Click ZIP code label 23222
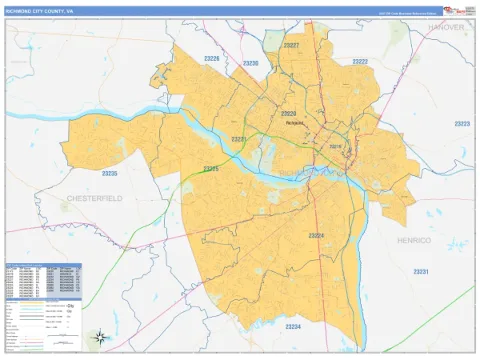 coord(360,62)
